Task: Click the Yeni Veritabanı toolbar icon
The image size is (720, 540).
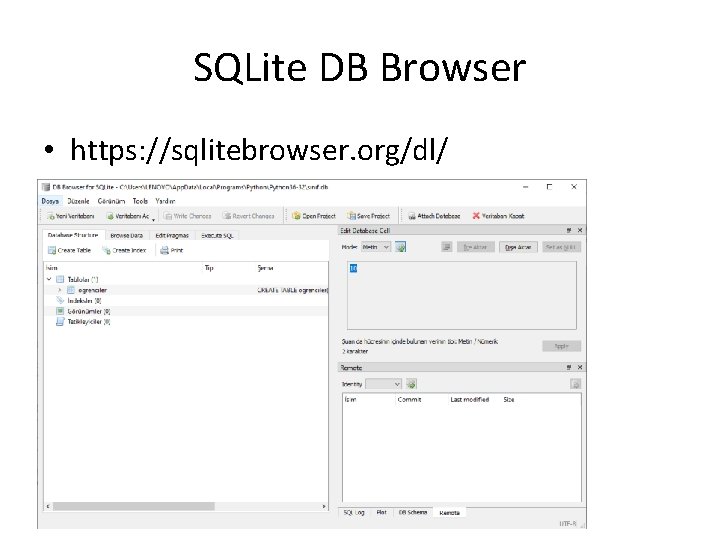Action: tap(51, 216)
